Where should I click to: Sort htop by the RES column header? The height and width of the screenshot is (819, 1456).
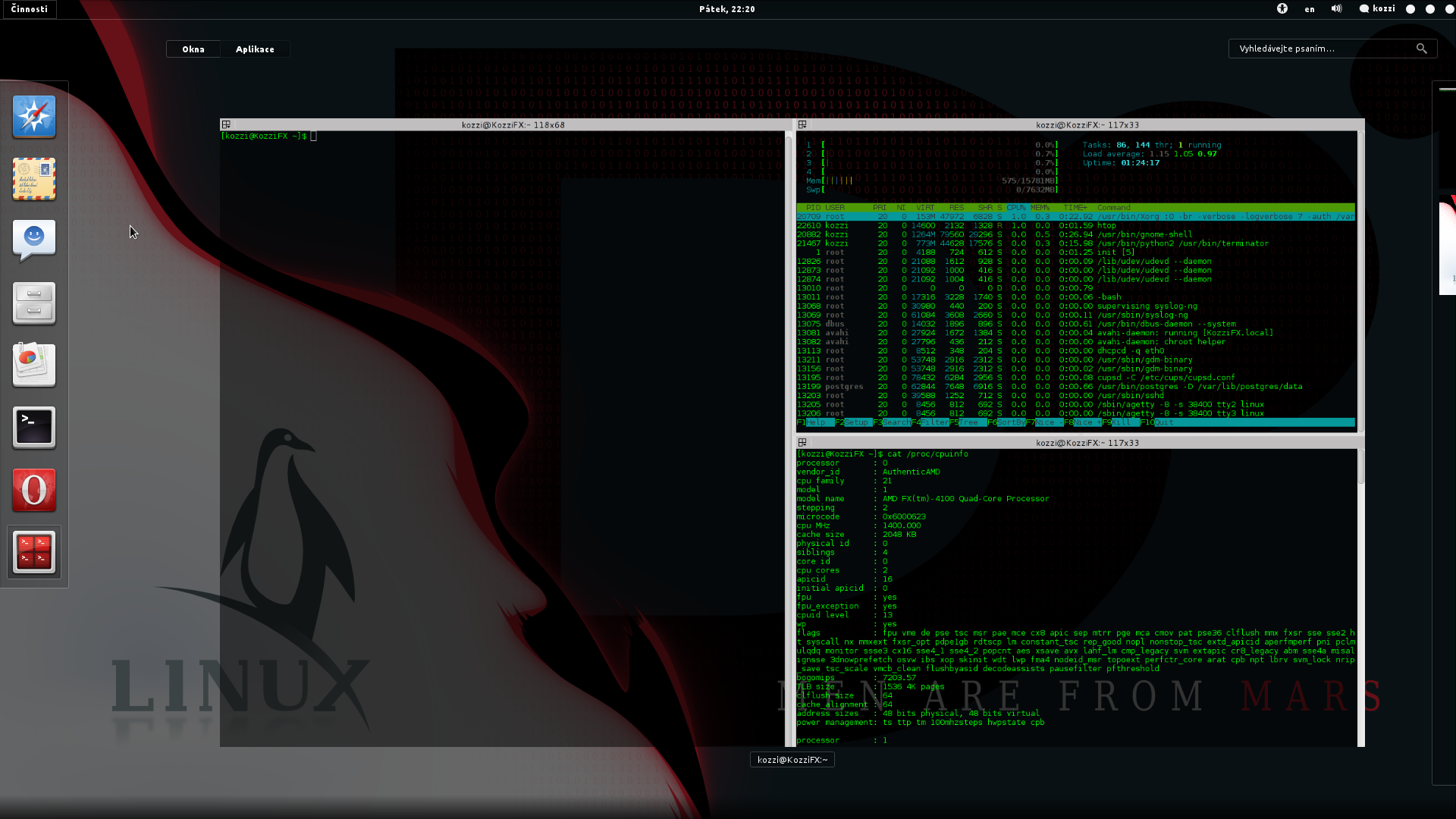pos(956,208)
